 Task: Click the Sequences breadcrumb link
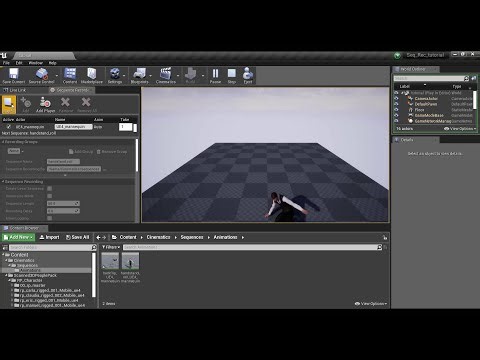pos(192,237)
